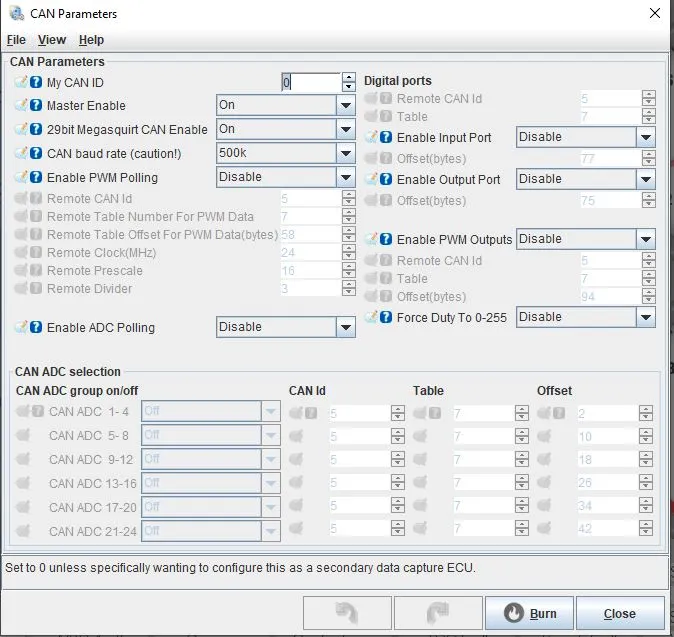Screen dimensions: 674x637
Task: Open help for Force Duty To 0-255
Action: pyautogui.click(x=386, y=317)
